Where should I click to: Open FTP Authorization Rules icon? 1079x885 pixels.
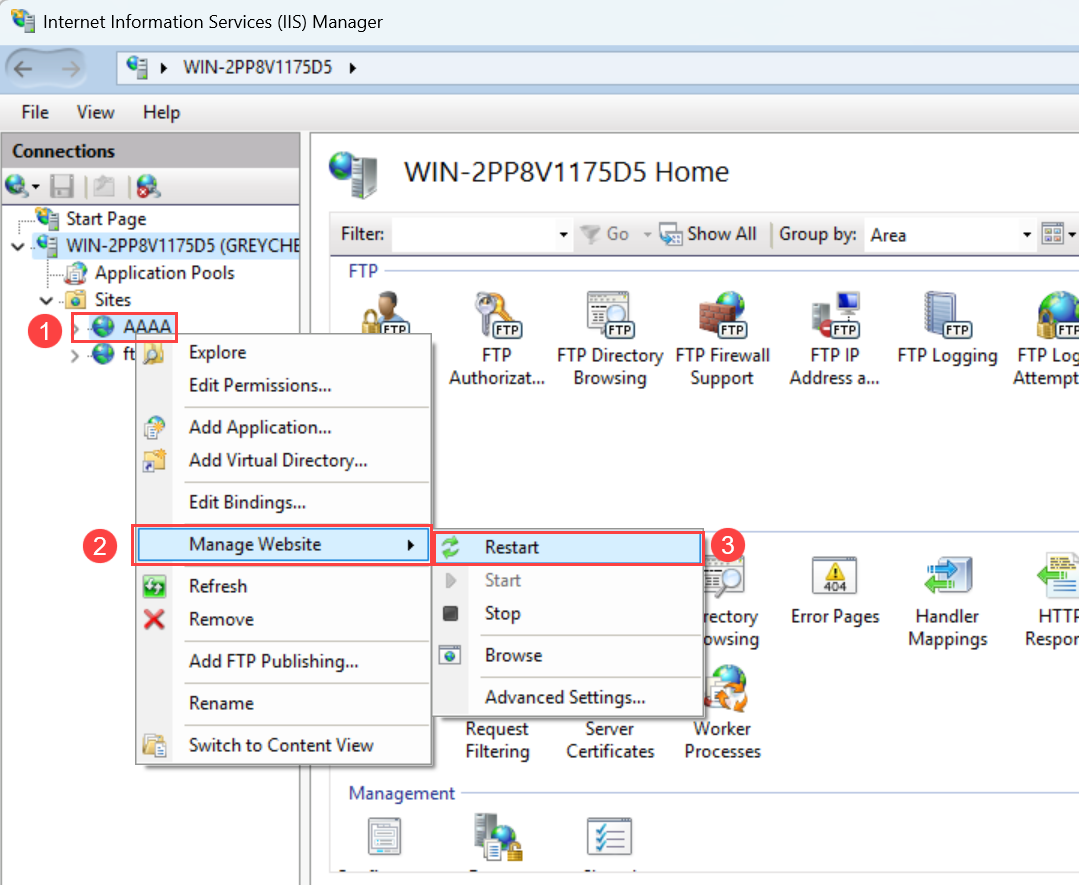click(497, 339)
